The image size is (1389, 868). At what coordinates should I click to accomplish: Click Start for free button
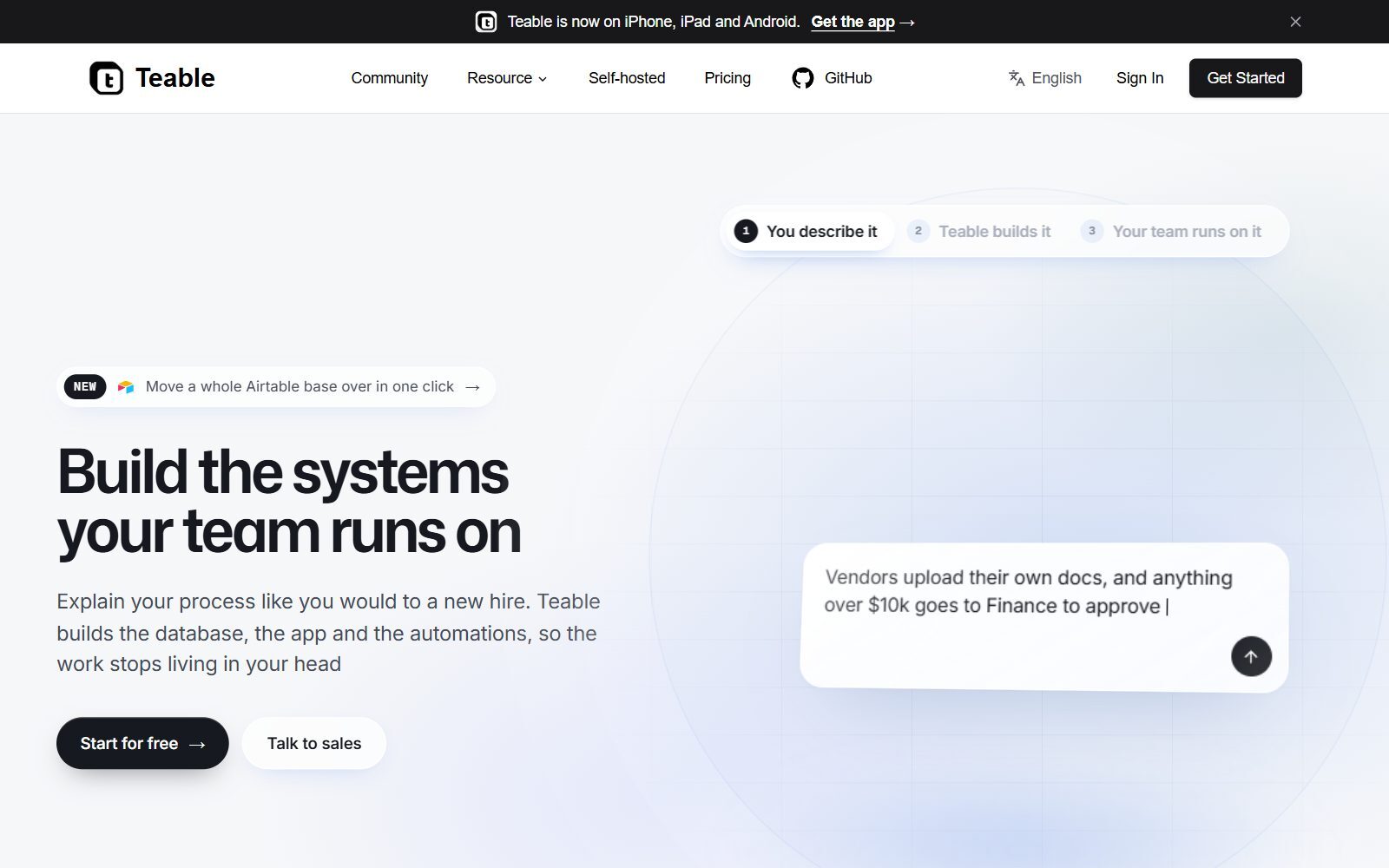(142, 743)
